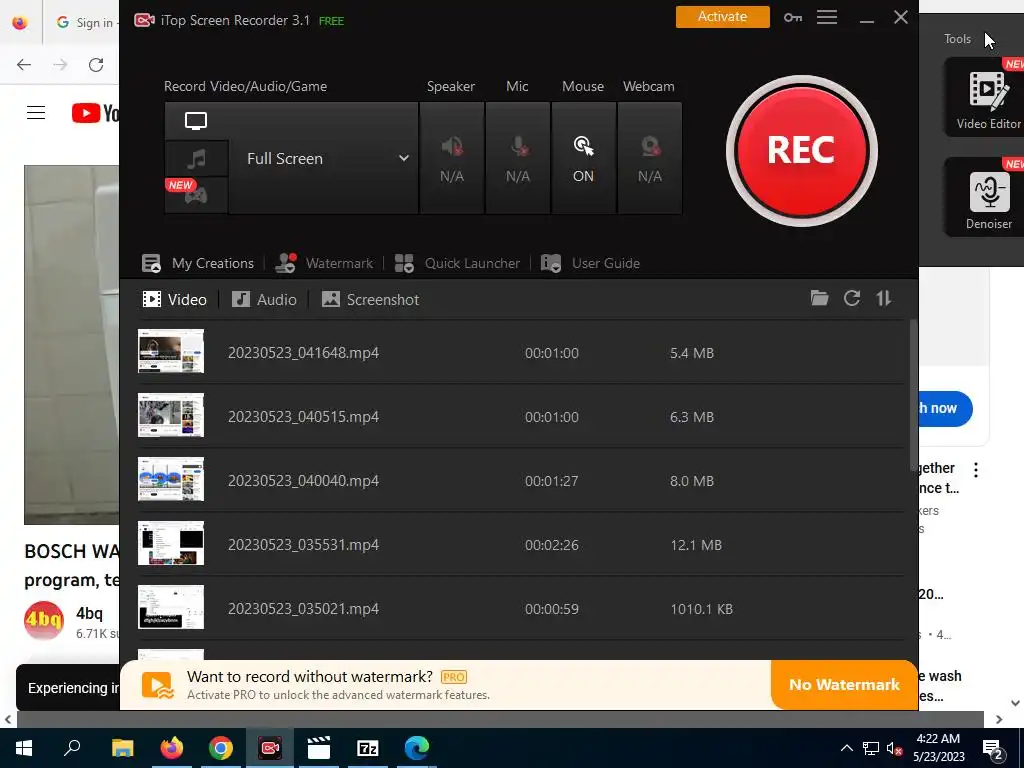Viewport: 1024px width, 768px height.
Task: Open the Windows Start menu
Action: click(24, 748)
